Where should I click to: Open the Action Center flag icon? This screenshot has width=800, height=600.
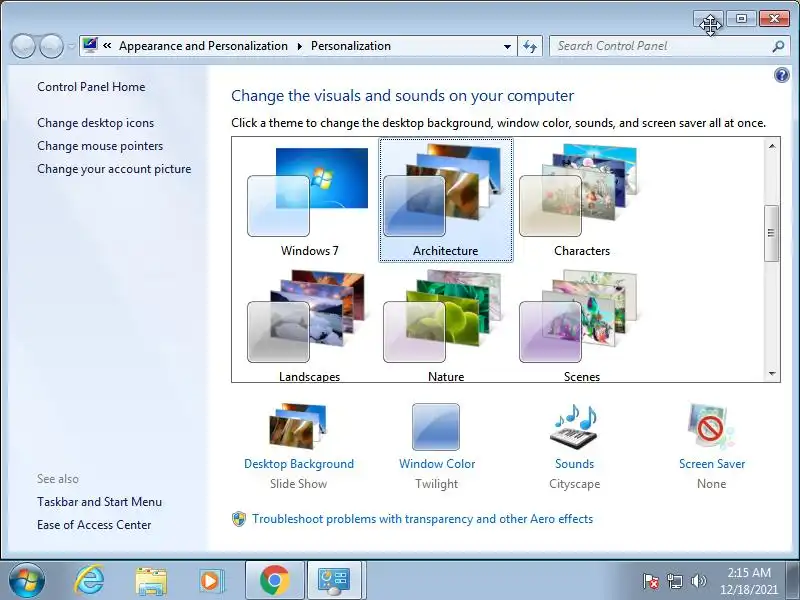pos(651,581)
